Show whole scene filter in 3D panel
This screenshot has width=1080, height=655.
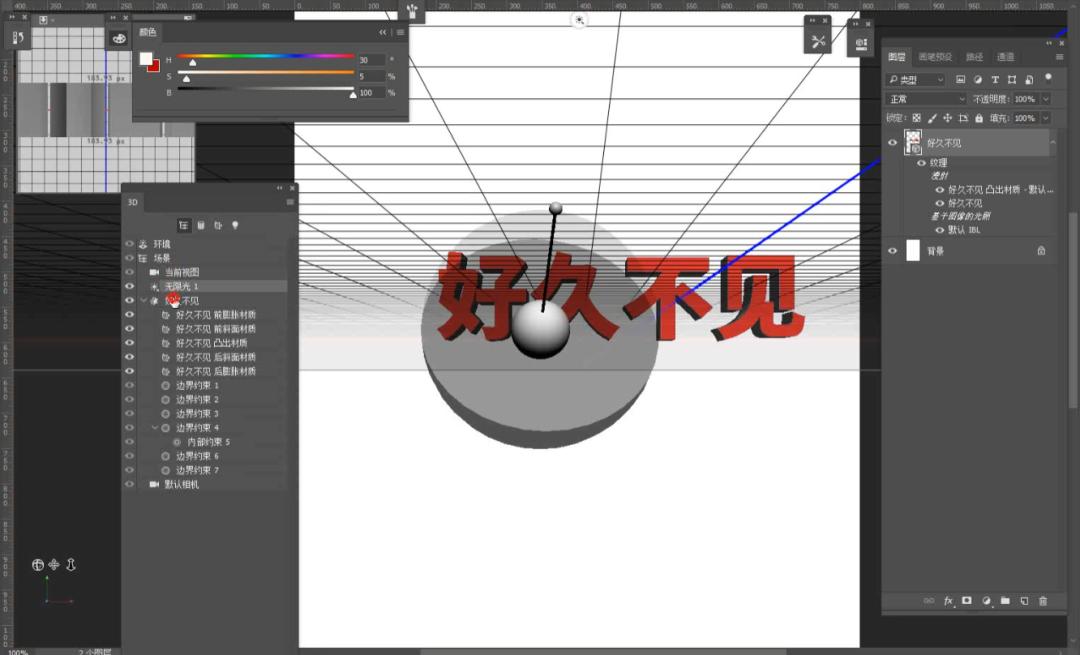[184, 226]
